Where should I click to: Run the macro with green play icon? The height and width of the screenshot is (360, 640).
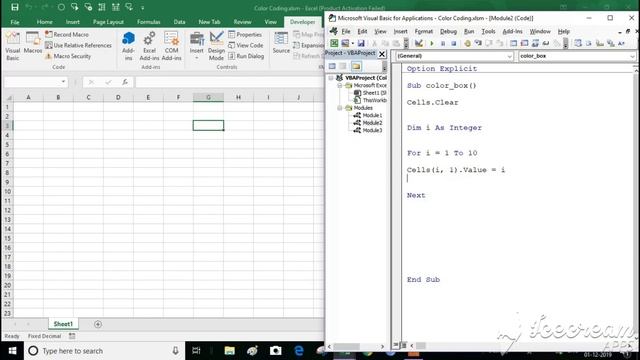click(432, 43)
